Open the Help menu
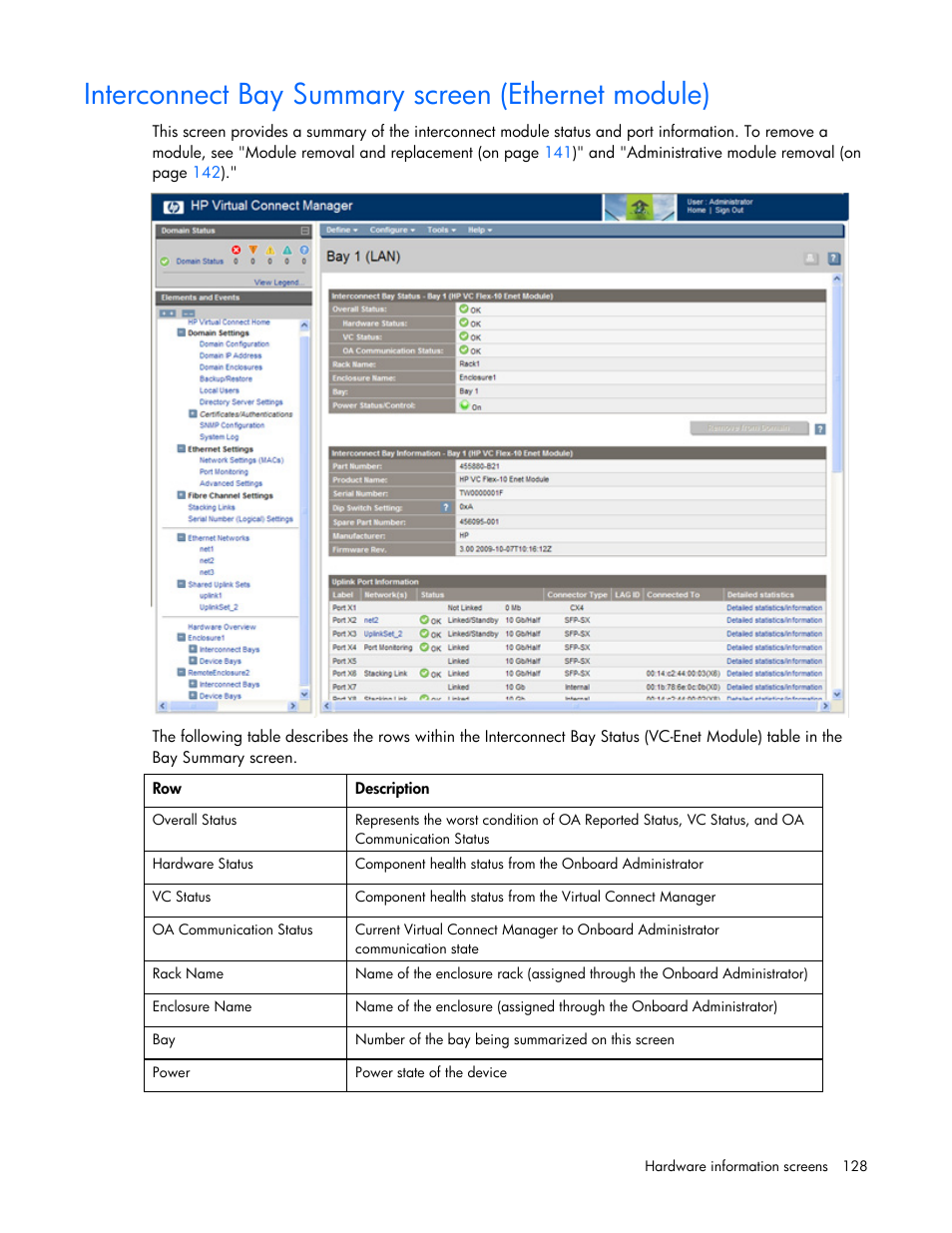The height and width of the screenshot is (1233, 952). 480,230
